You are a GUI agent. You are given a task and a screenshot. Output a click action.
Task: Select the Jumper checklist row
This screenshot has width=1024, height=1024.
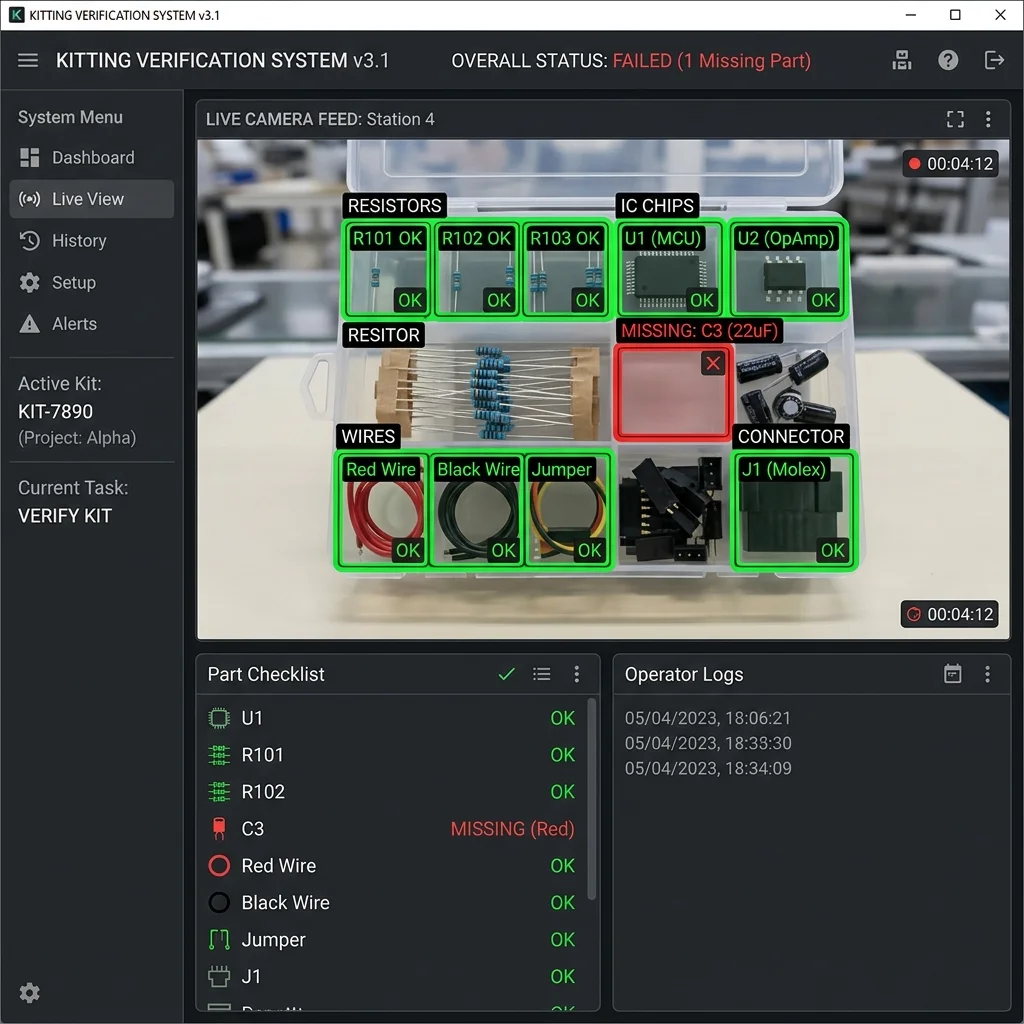392,939
